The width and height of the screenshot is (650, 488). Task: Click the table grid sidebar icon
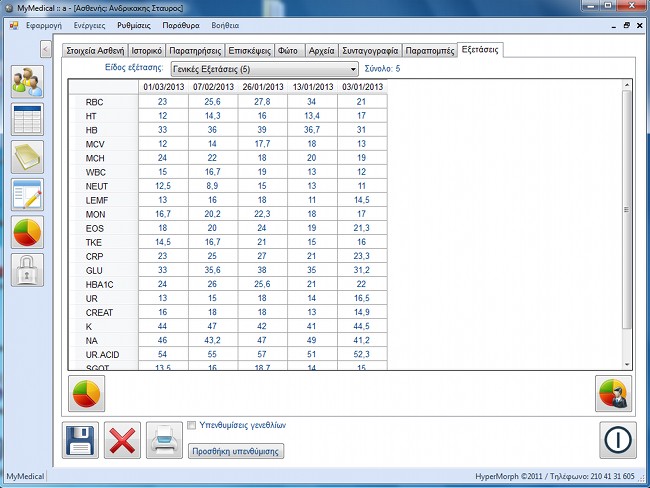[27, 119]
